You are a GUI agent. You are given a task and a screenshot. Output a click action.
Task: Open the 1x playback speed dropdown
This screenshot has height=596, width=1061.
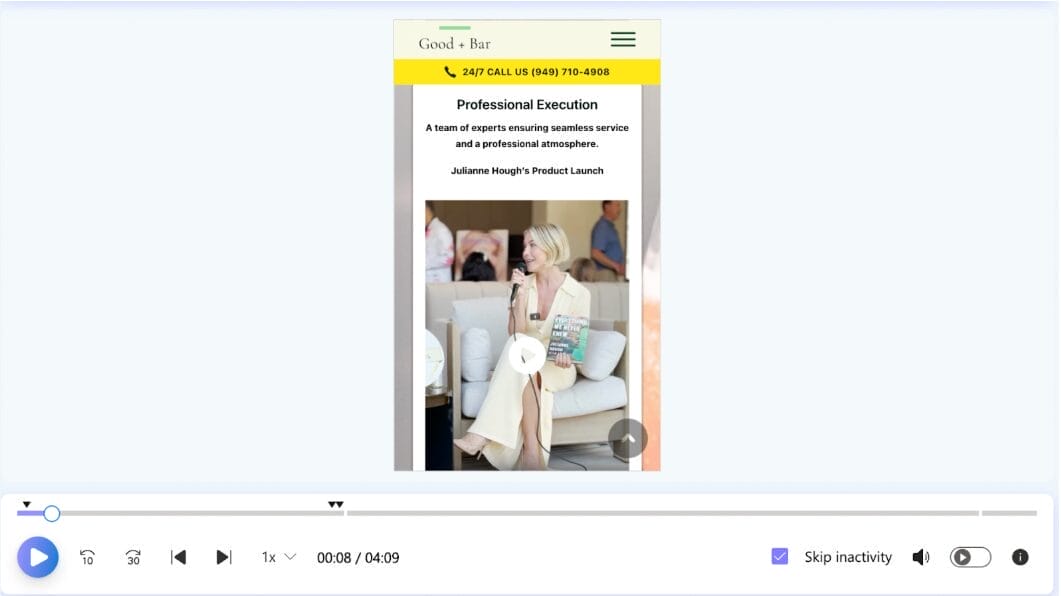pyautogui.click(x=279, y=557)
